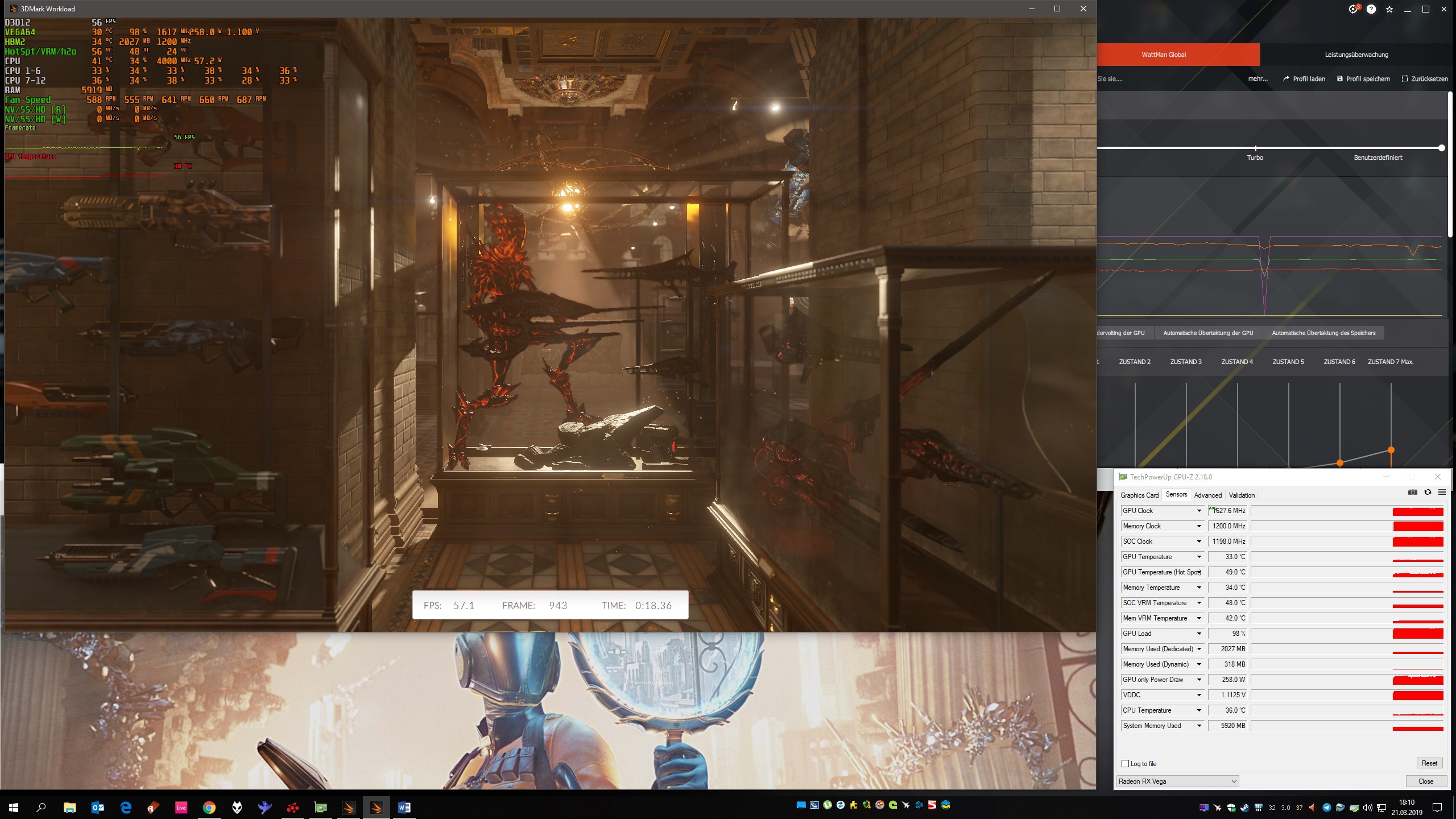Switch to the Graphics Card tab
This screenshot has width=1456, height=819.
click(1139, 495)
